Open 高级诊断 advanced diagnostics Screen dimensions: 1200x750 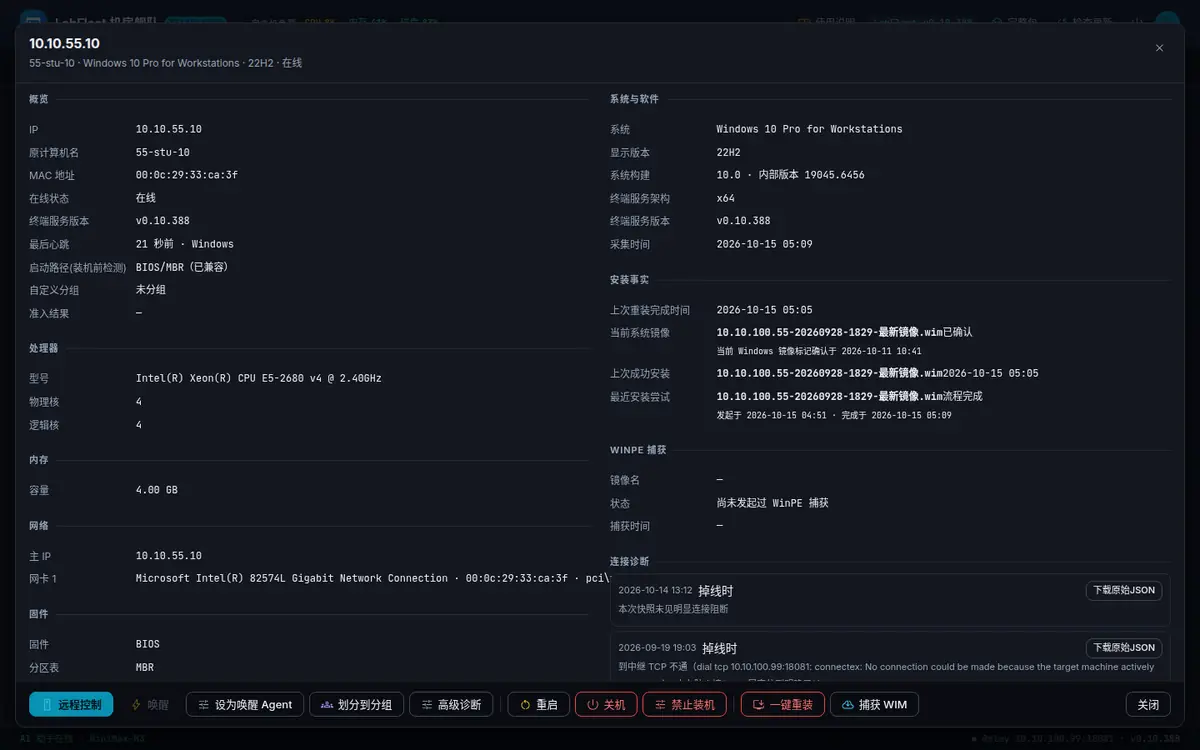pos(451,704)
